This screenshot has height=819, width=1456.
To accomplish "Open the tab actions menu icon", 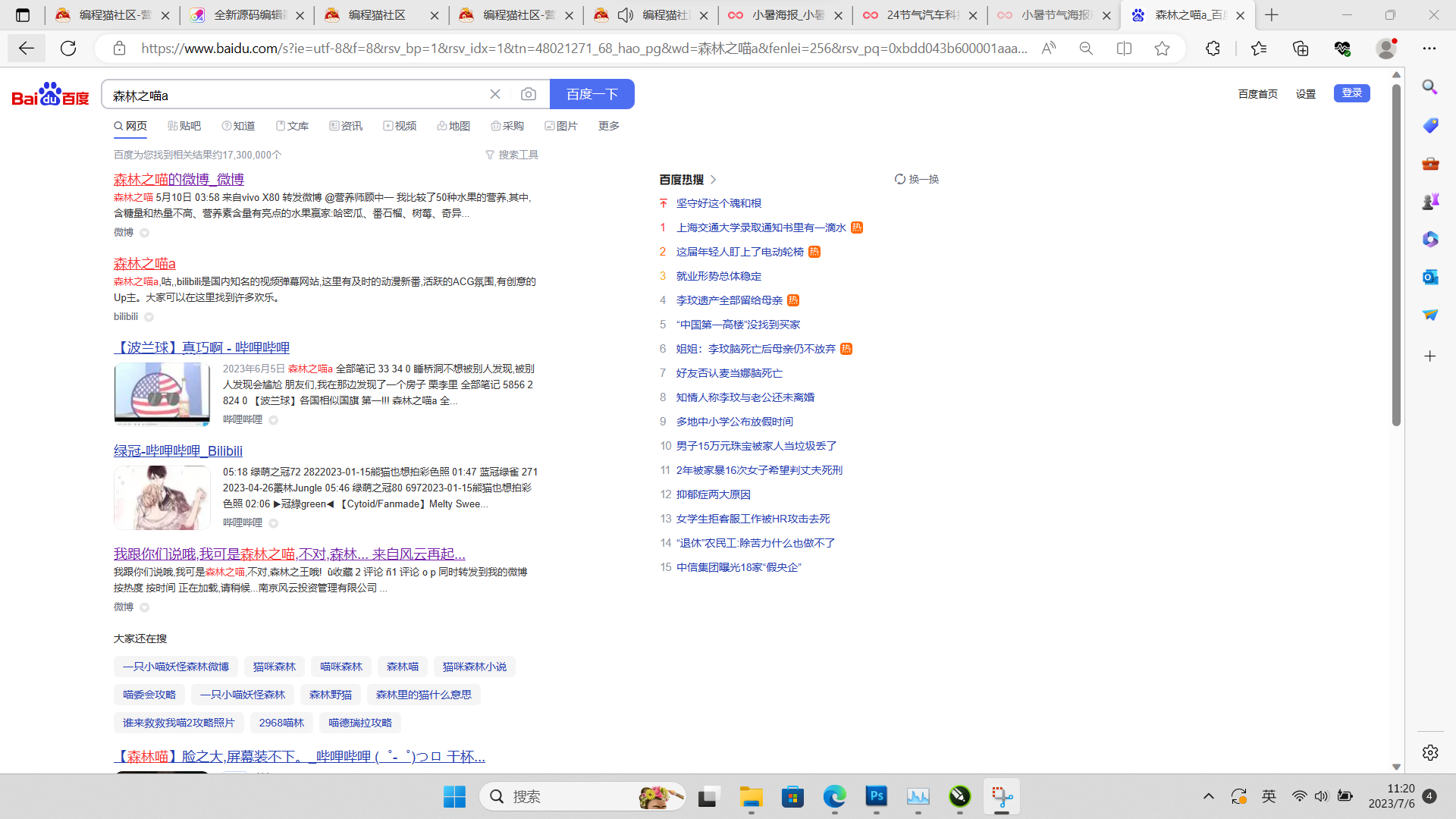I will click(x=23, y=15).
